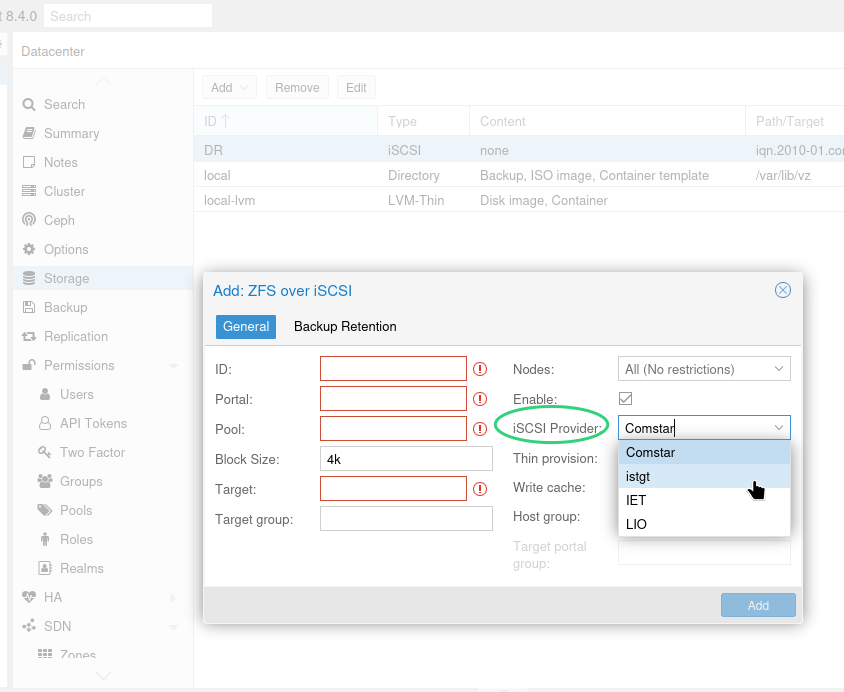844x692 pixels.
Task: Expand the HA section arrow
Action: tap(173, 598)
